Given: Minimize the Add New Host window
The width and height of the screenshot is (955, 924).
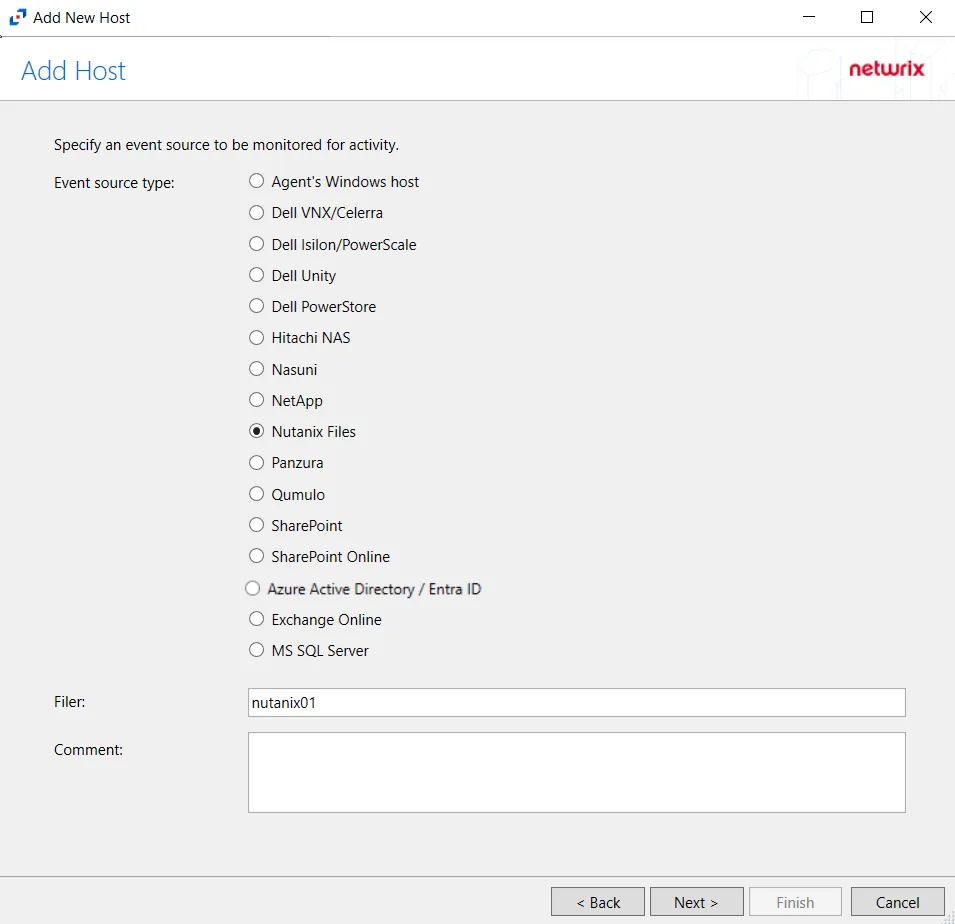Looking at the screenshot, I should (x=809, y=17).
